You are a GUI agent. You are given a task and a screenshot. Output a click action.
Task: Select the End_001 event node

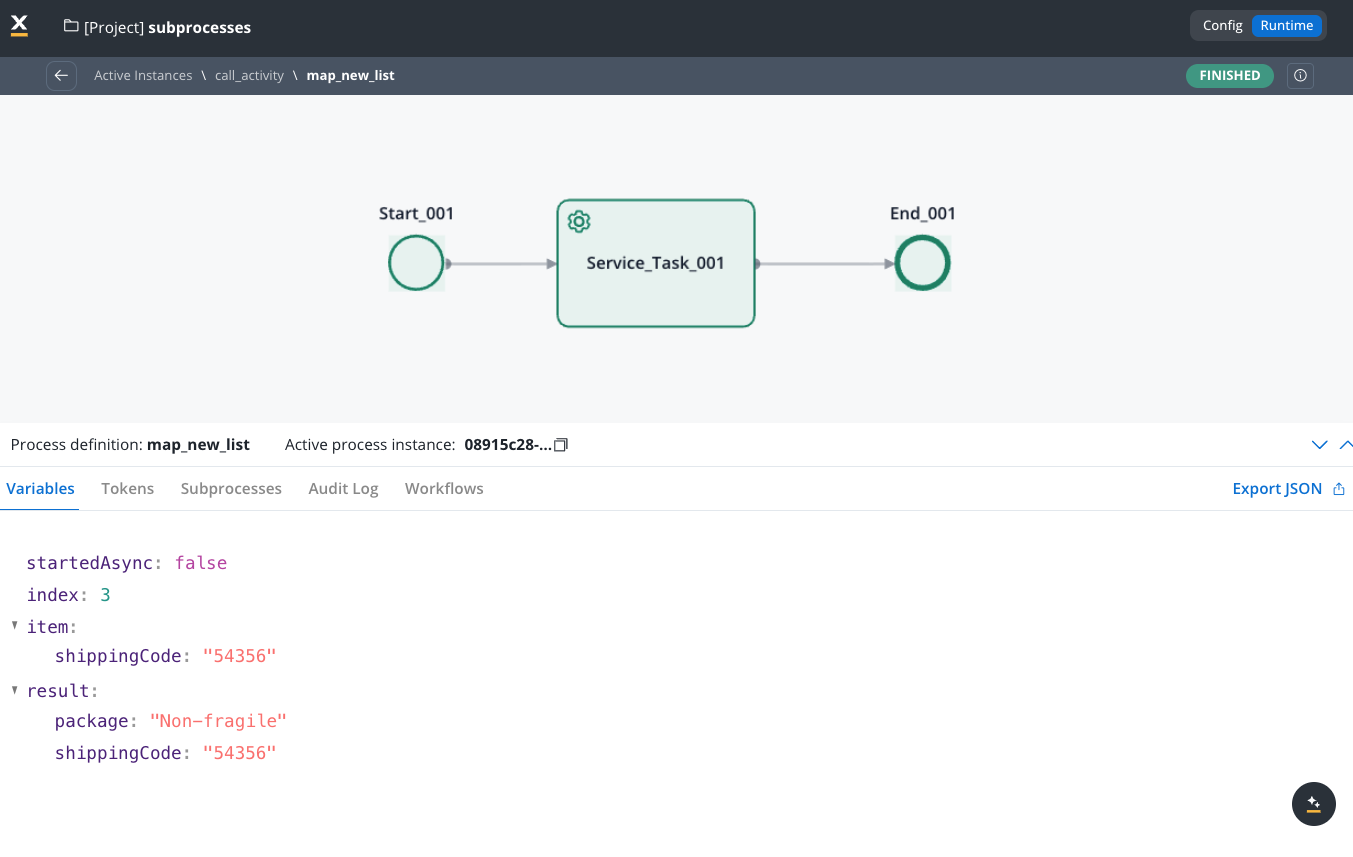pos(922,263)
